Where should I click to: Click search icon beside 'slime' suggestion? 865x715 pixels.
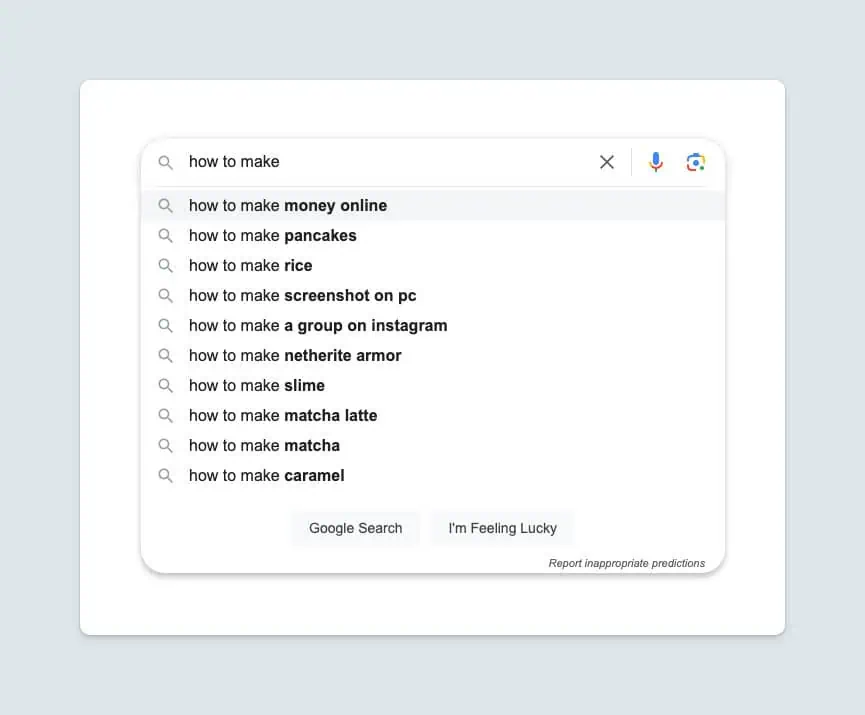(x=166, y=386)
